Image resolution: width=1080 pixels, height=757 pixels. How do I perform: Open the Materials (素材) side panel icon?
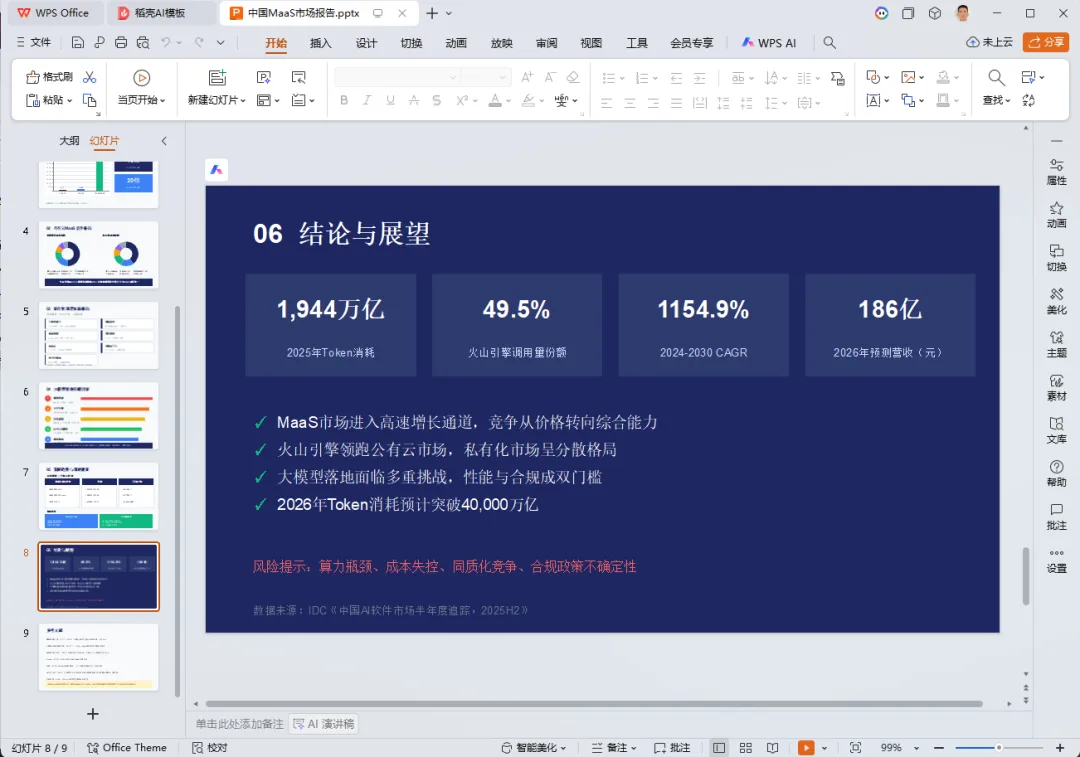1057,387
